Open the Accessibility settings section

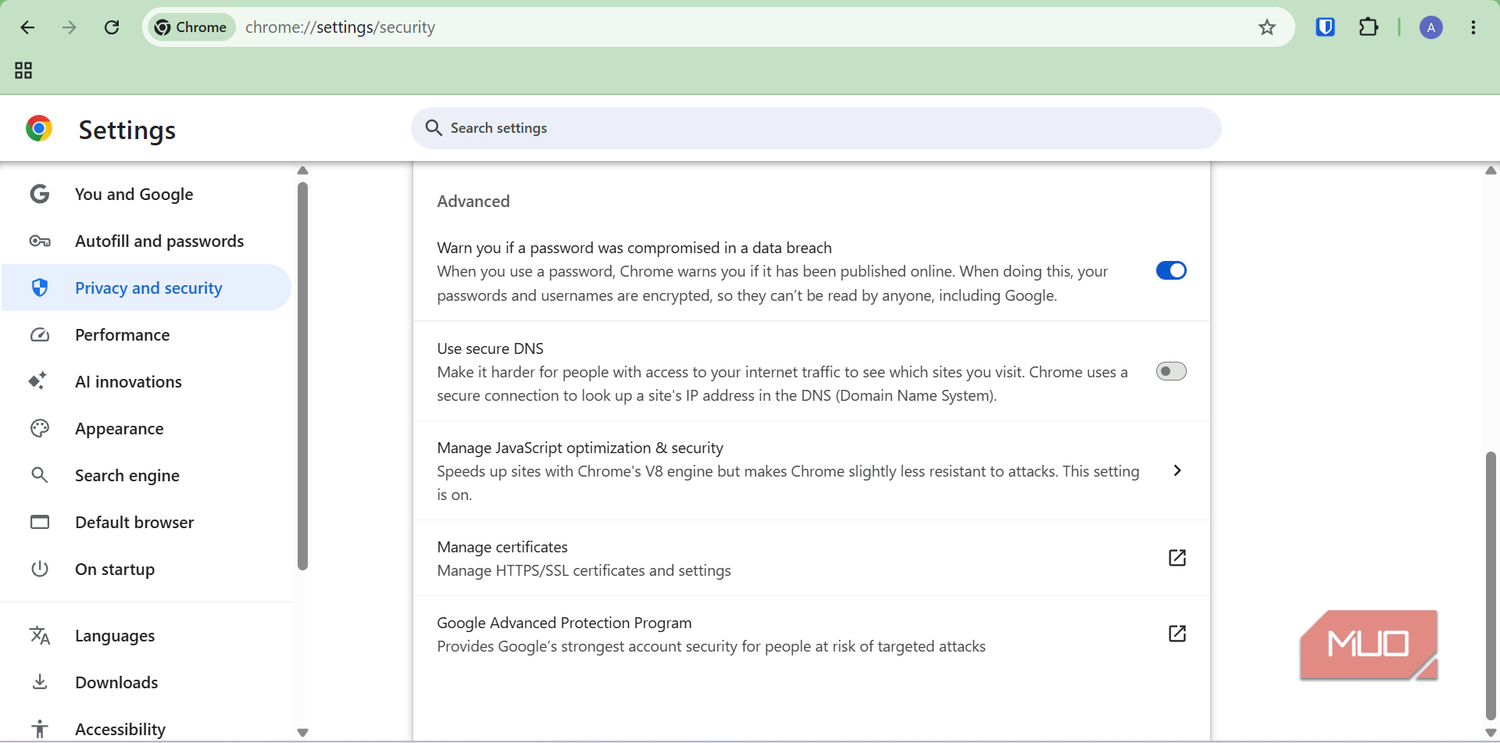tap(147, 729)
